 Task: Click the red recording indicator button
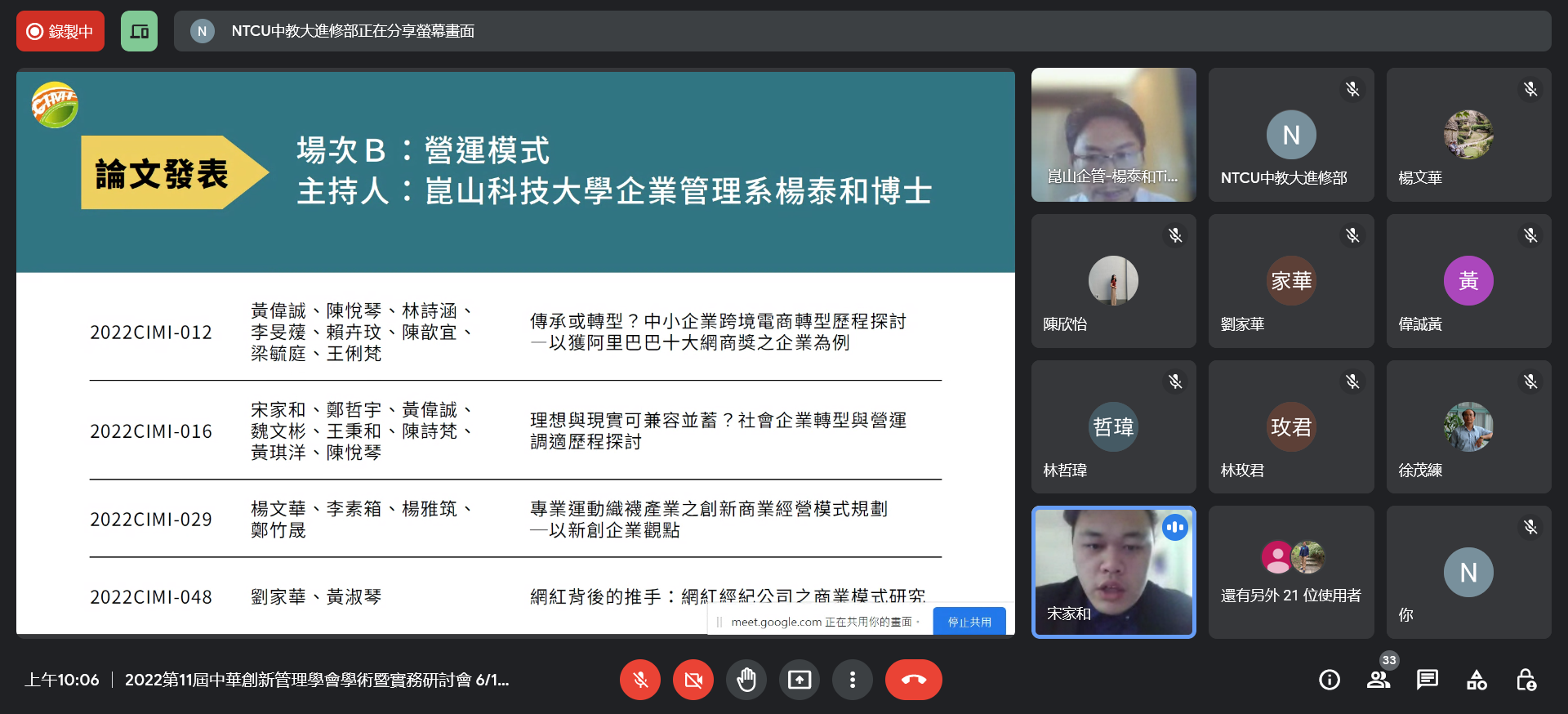coord(60,31)
